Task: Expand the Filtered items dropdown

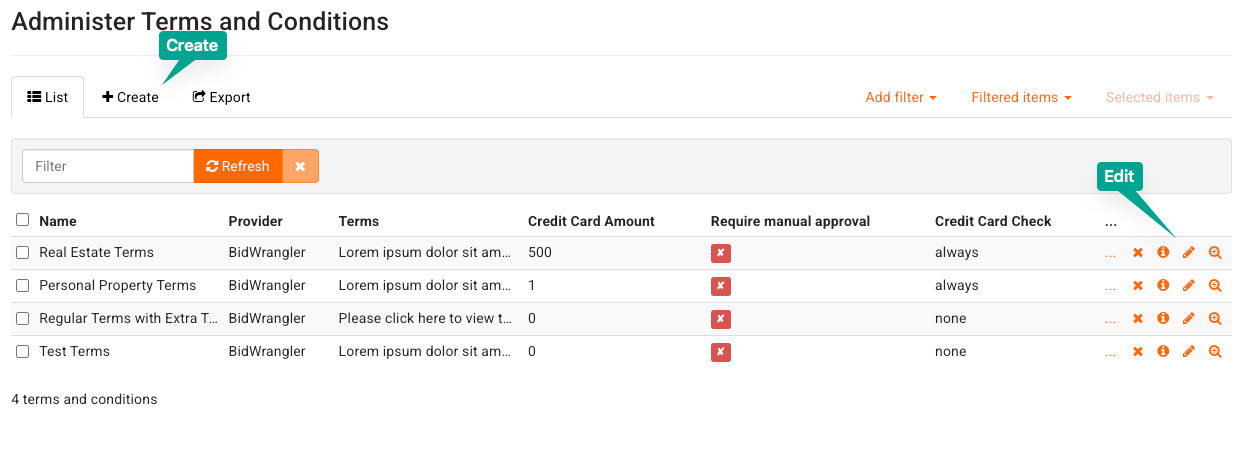Action: 1021,98
